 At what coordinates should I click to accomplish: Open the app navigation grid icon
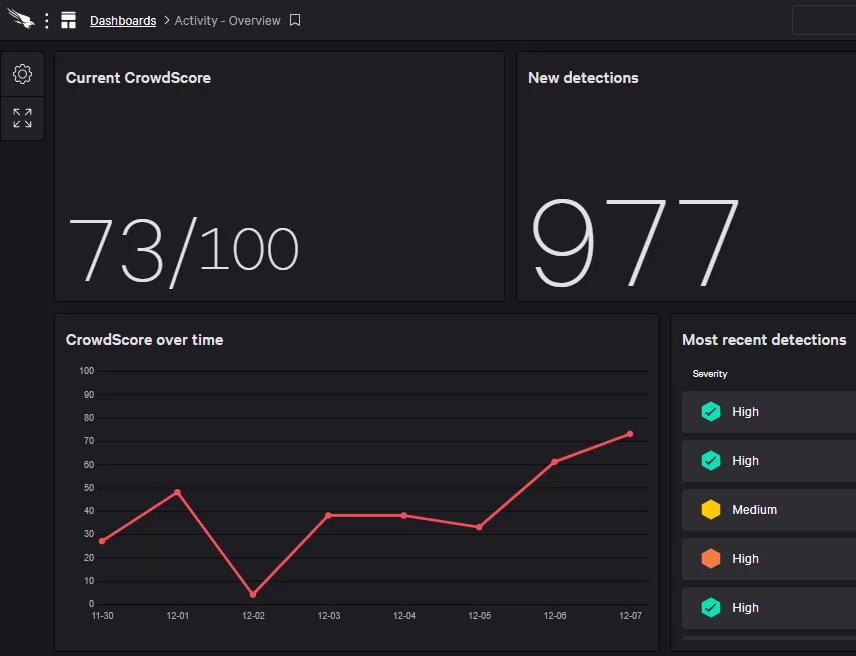tap(68, 20)
